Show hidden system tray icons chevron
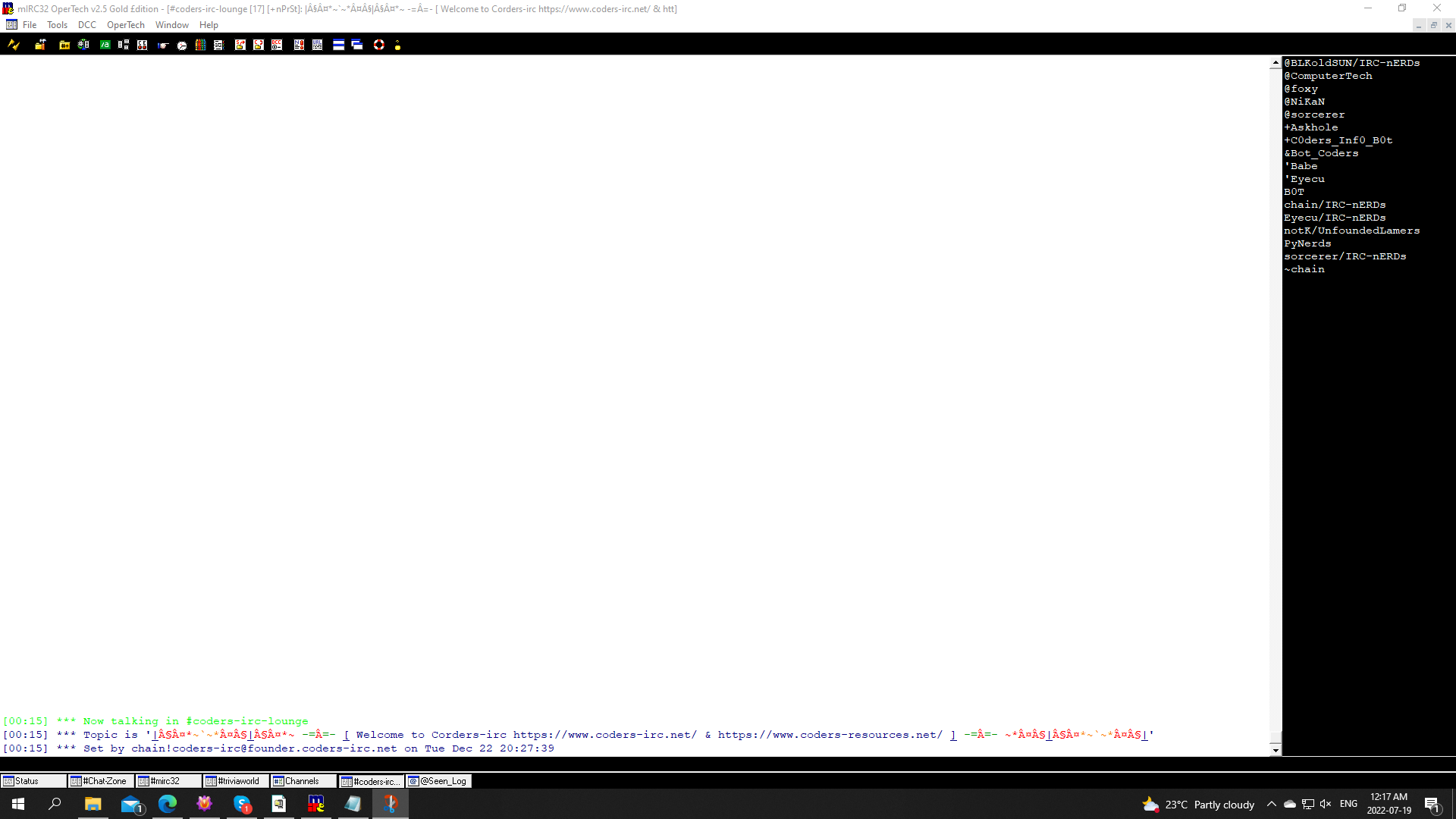The height and width of the screenshot is (819, 1456). point(1271,804)
